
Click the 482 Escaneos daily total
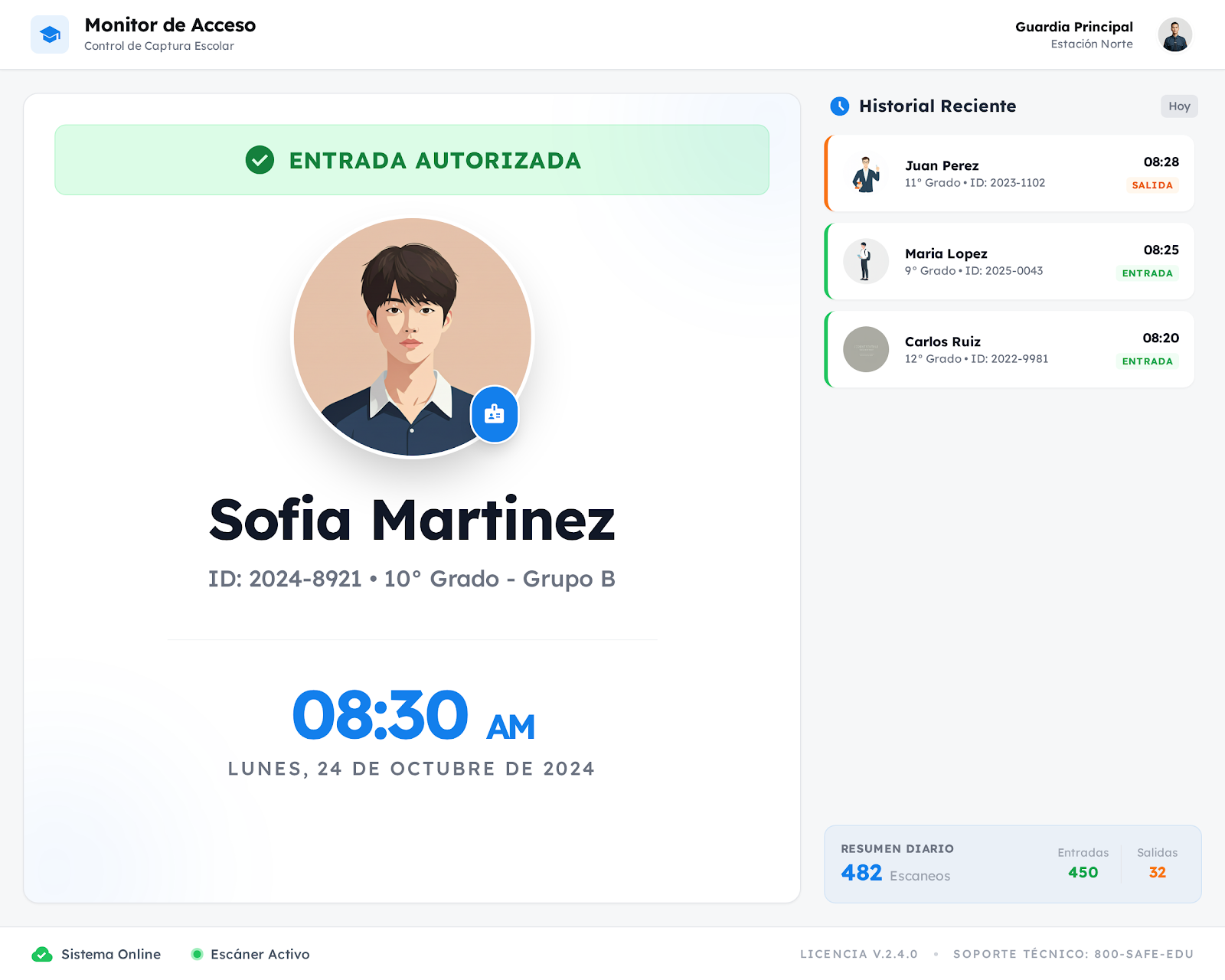tap(894, 873)
